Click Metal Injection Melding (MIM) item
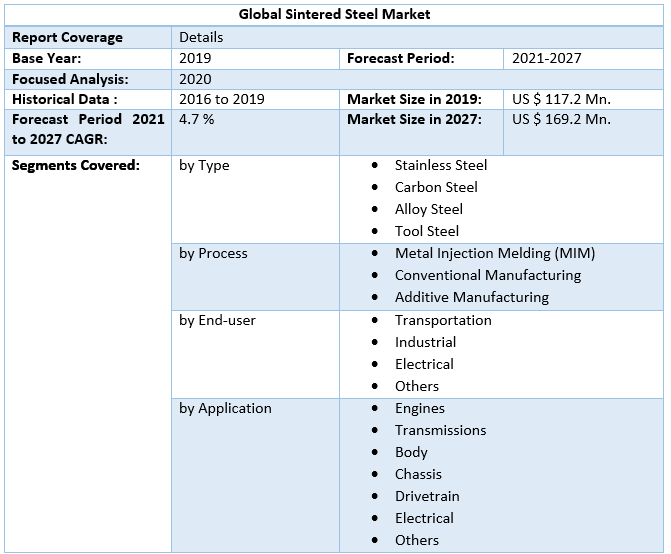671x554 pixels. pos(493,253)
